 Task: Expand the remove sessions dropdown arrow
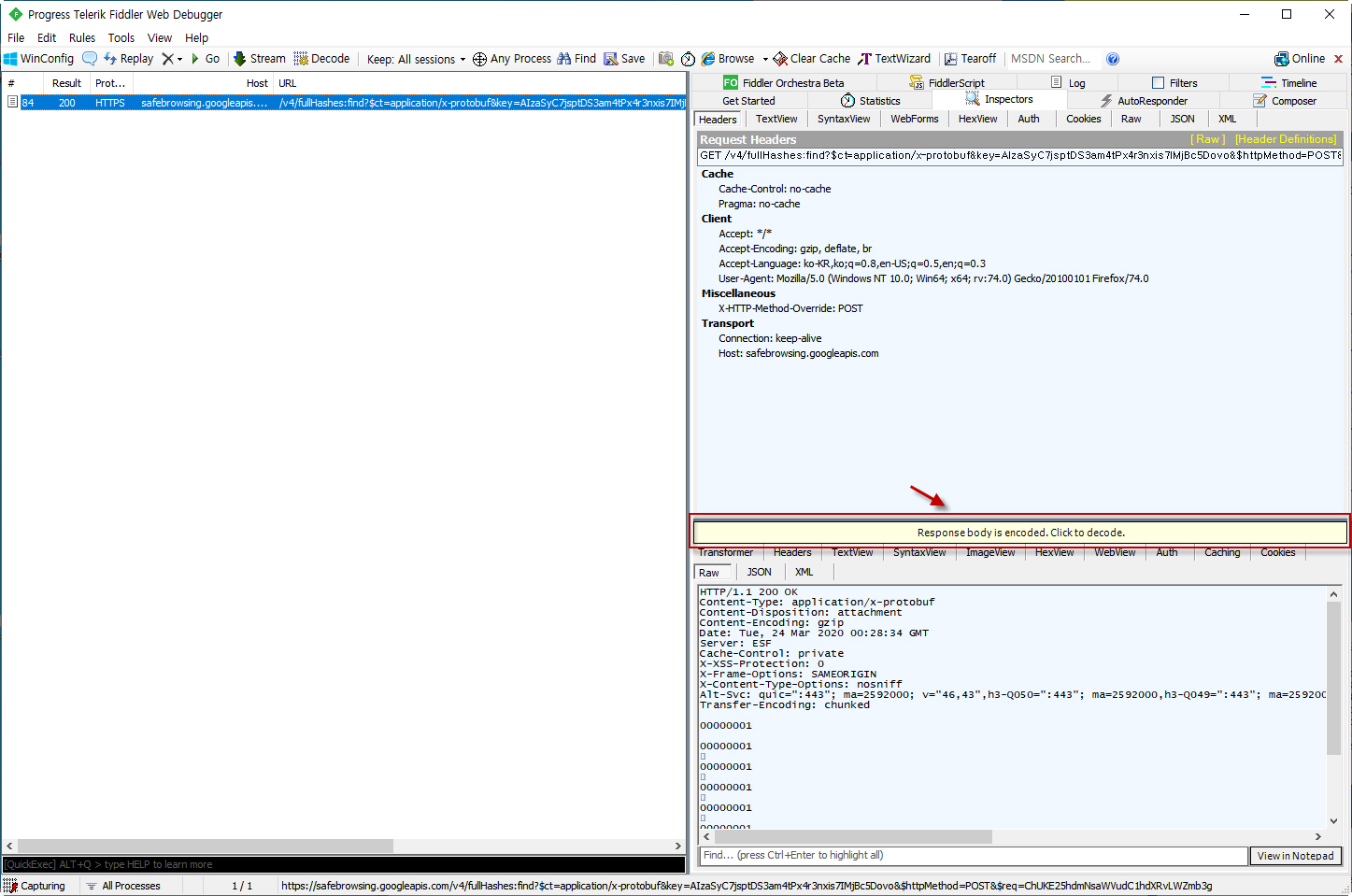tap(180, 58)
